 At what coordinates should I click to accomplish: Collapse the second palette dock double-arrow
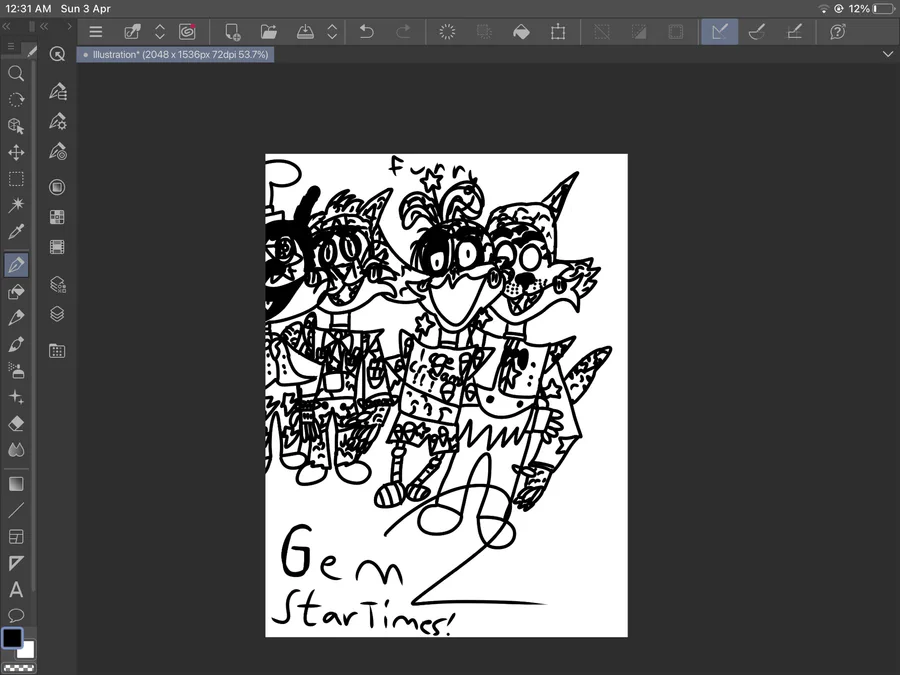point(44,26)
